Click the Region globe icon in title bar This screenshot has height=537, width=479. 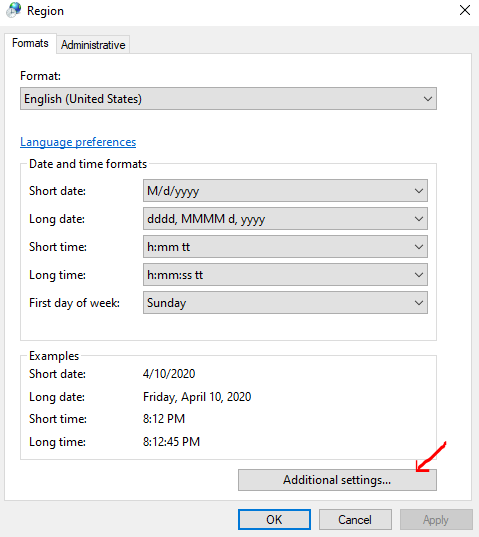[13, 10]
